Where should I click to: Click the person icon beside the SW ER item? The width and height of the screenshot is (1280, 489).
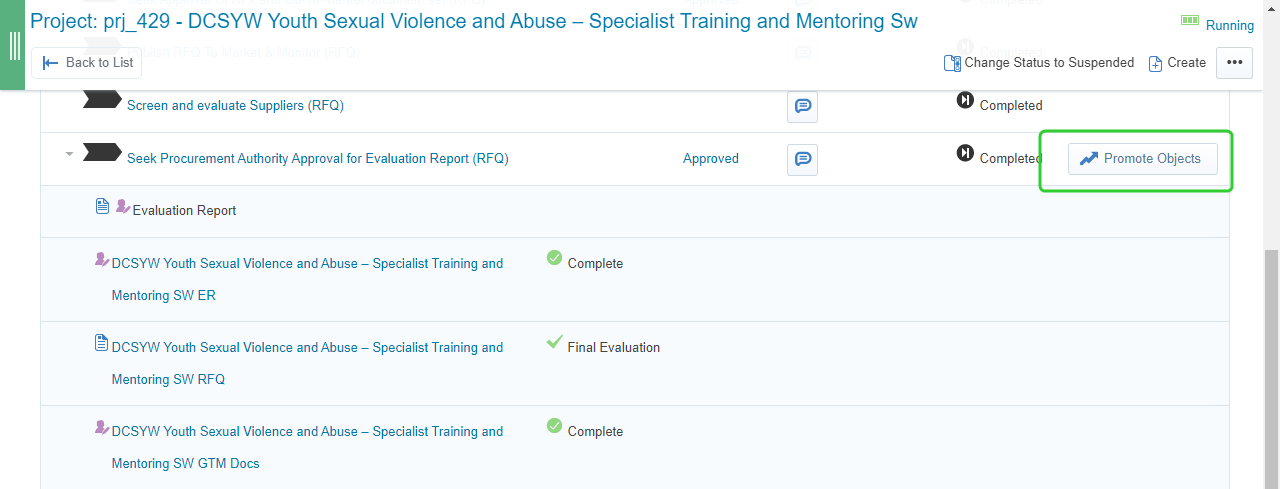click(101, 259)
